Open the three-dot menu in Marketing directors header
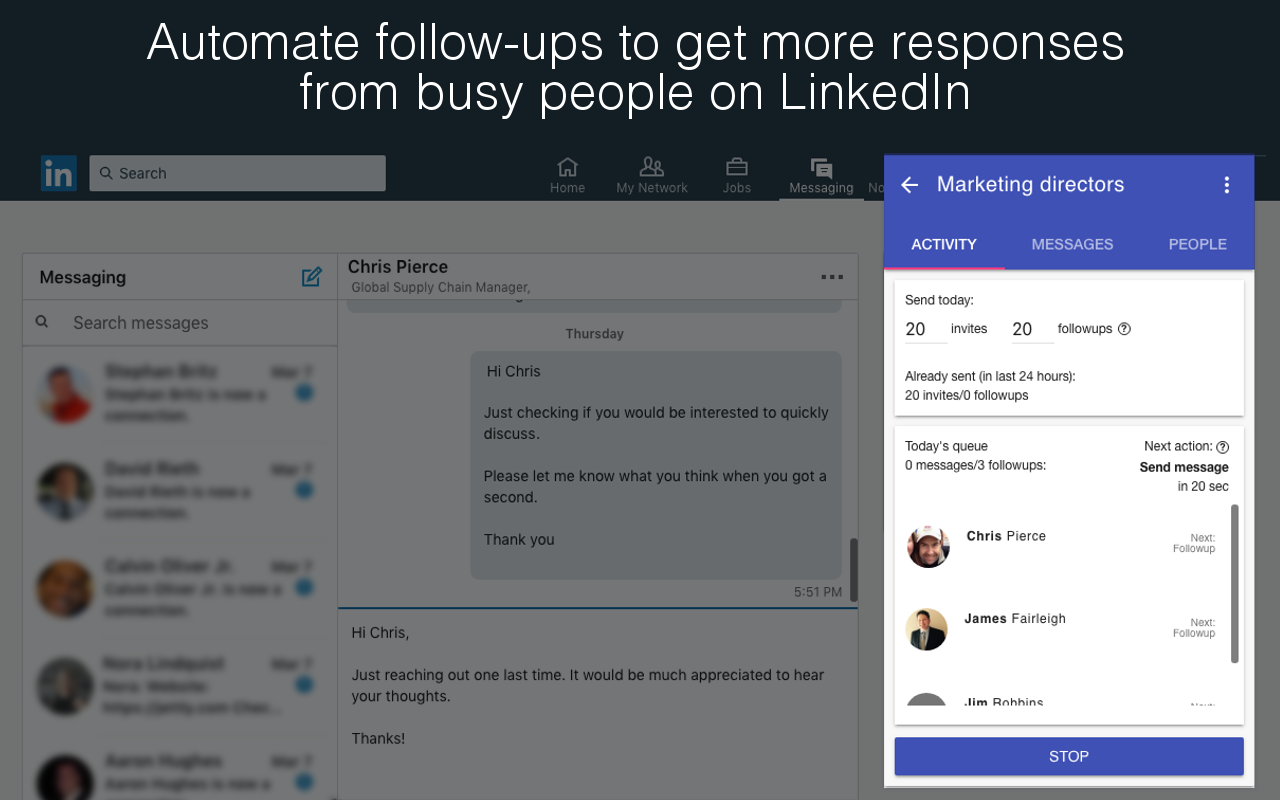 1227,184
